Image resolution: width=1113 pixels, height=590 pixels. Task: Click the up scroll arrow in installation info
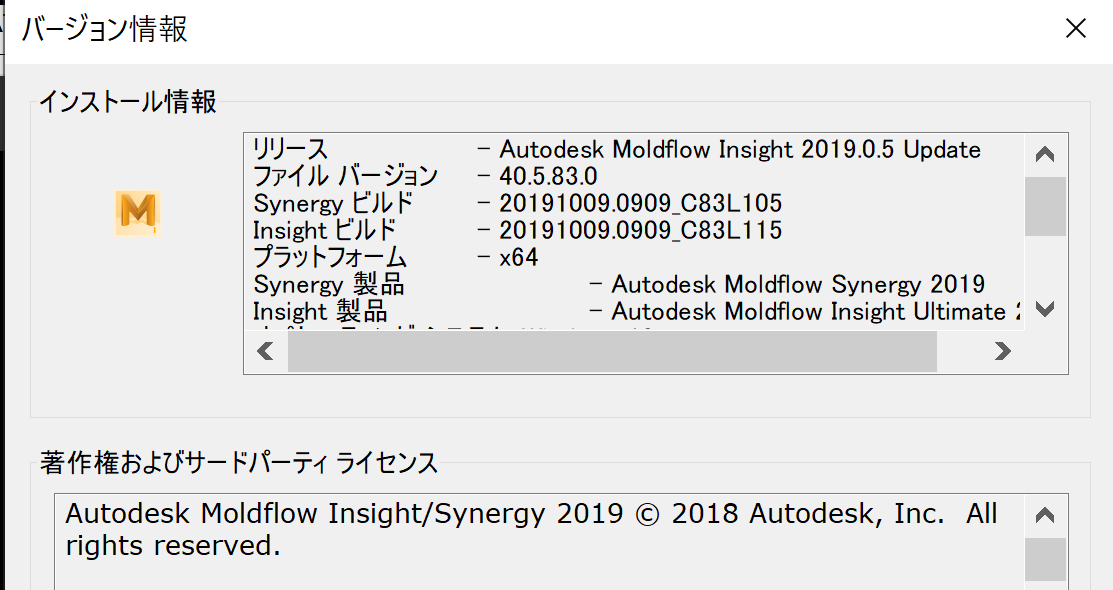click(1044, 153)
